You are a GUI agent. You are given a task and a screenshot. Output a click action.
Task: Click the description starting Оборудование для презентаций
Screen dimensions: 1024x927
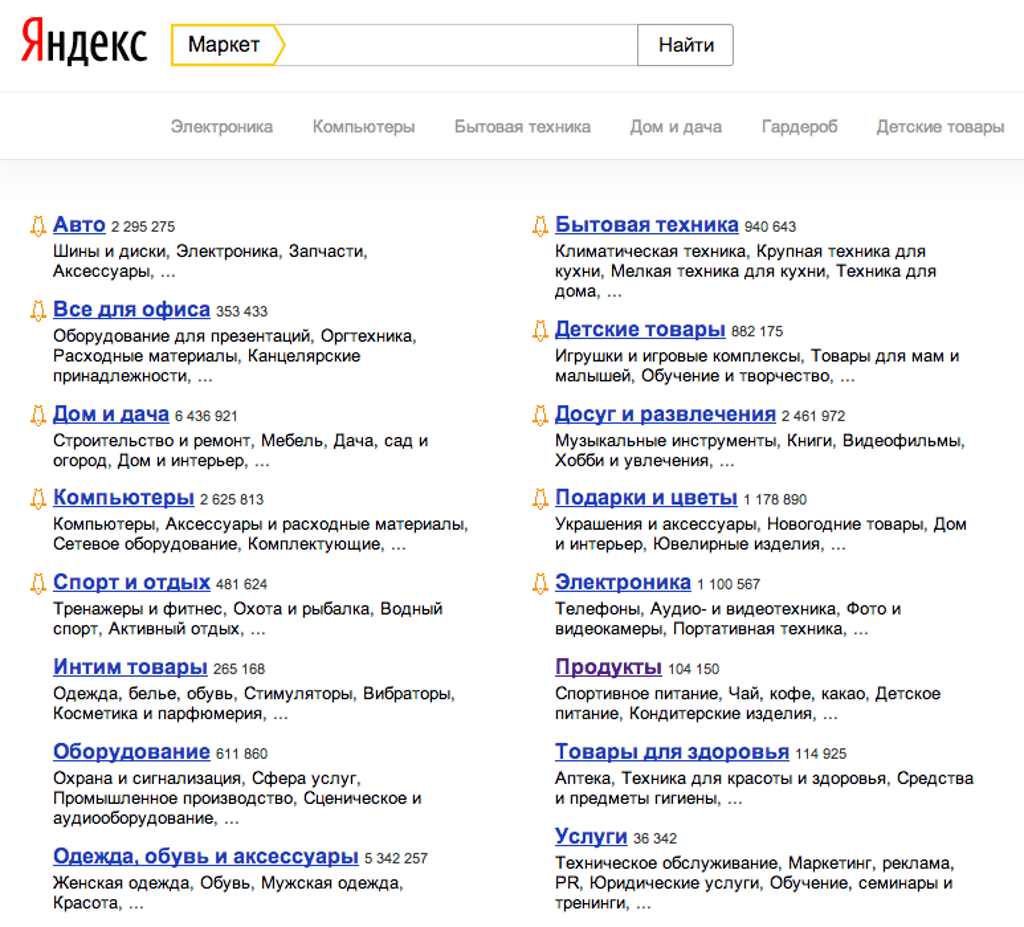(x=235, y=356)
